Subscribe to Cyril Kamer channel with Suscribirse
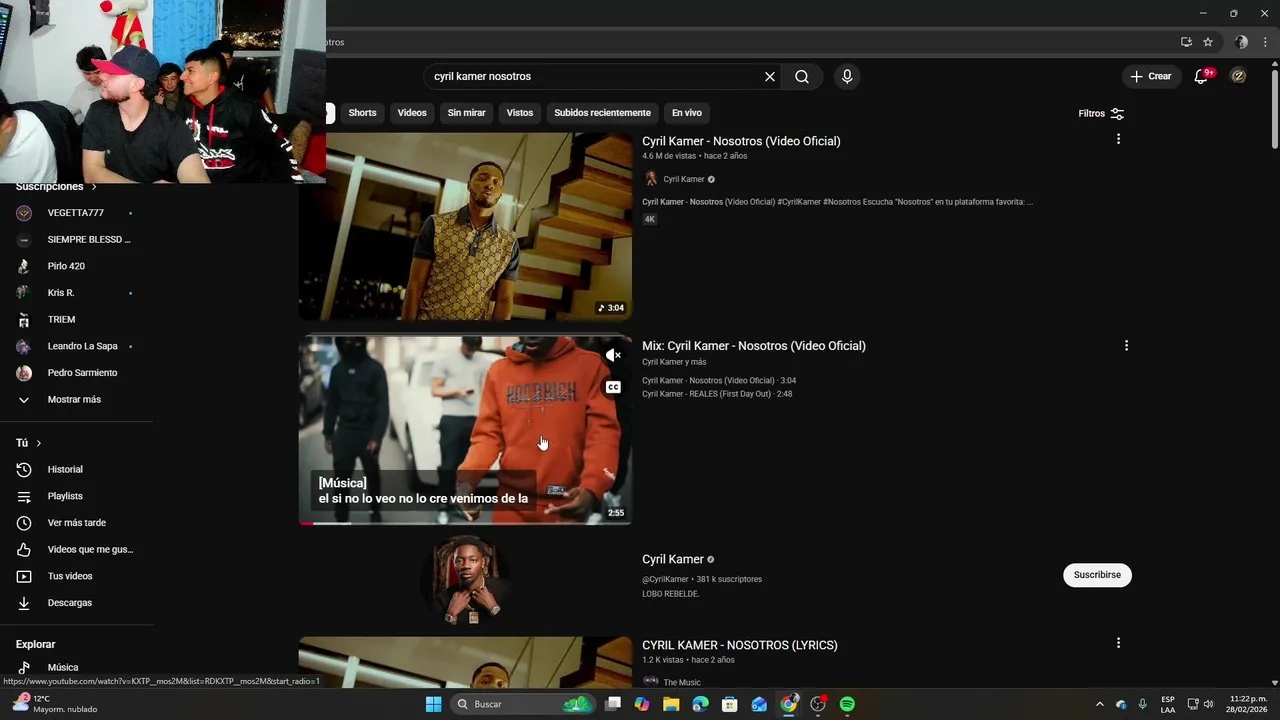The image size is (1280, 720). [1097, 575]
